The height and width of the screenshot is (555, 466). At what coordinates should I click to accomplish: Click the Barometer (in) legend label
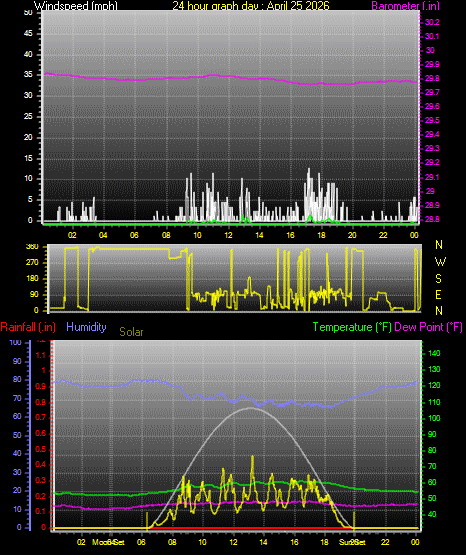tap(405, 5)
